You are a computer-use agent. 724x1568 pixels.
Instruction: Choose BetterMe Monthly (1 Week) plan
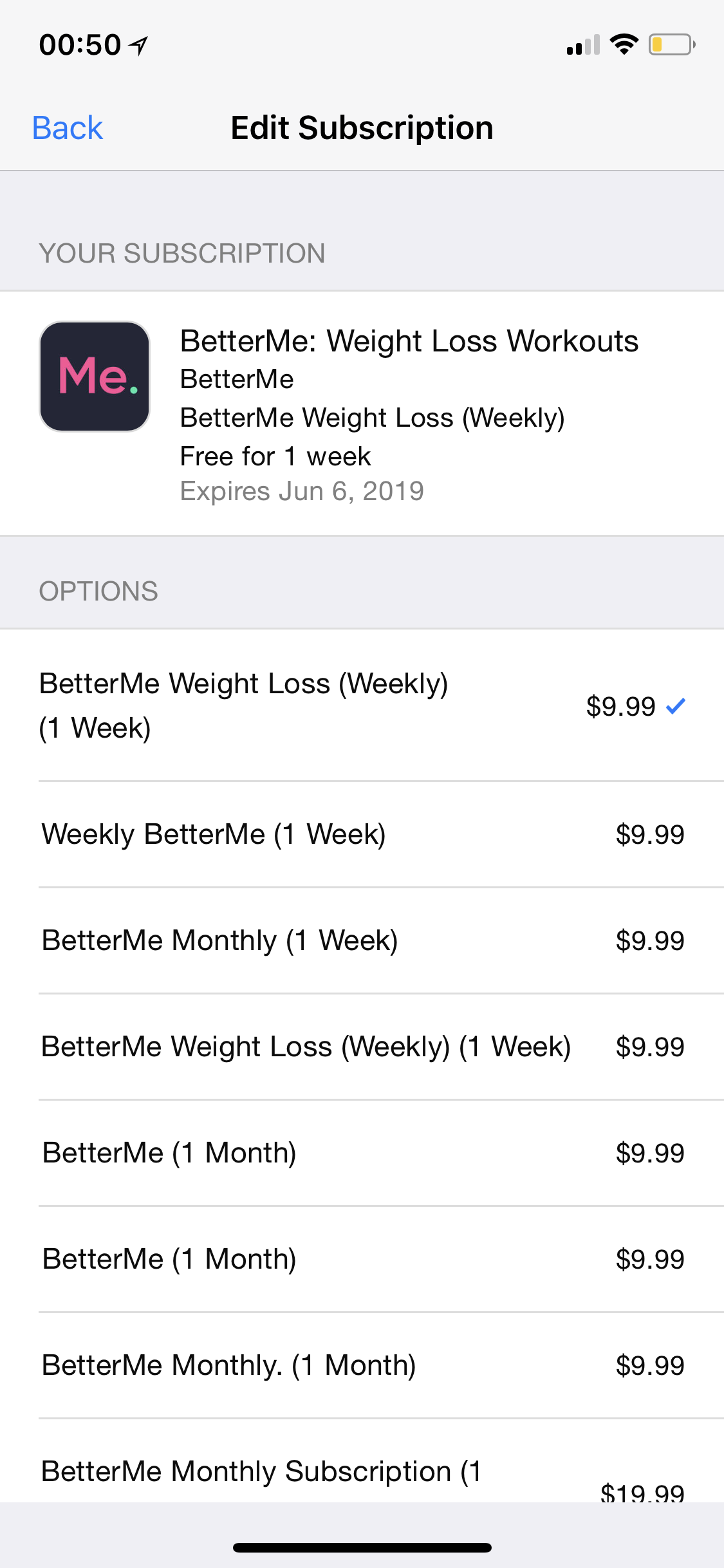tap(362, 940)
